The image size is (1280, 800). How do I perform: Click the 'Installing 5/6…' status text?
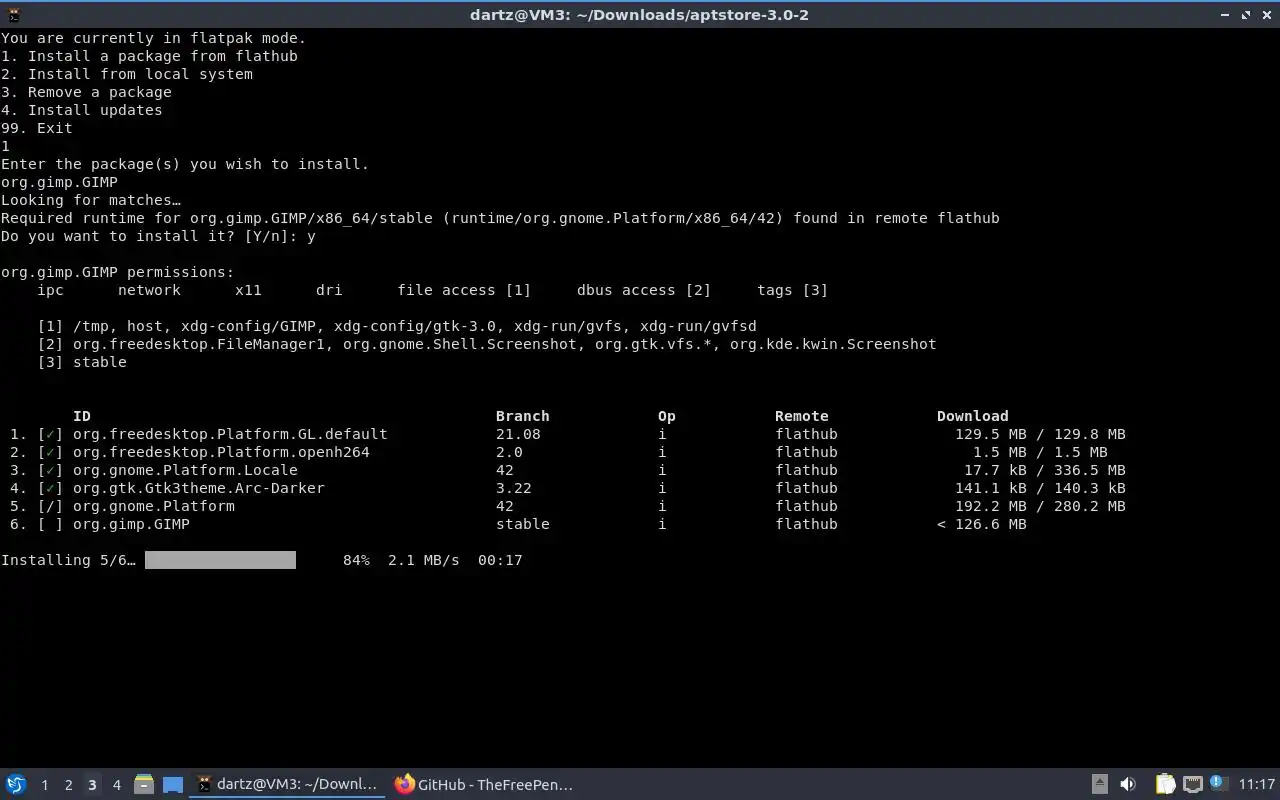coord(68,560)
